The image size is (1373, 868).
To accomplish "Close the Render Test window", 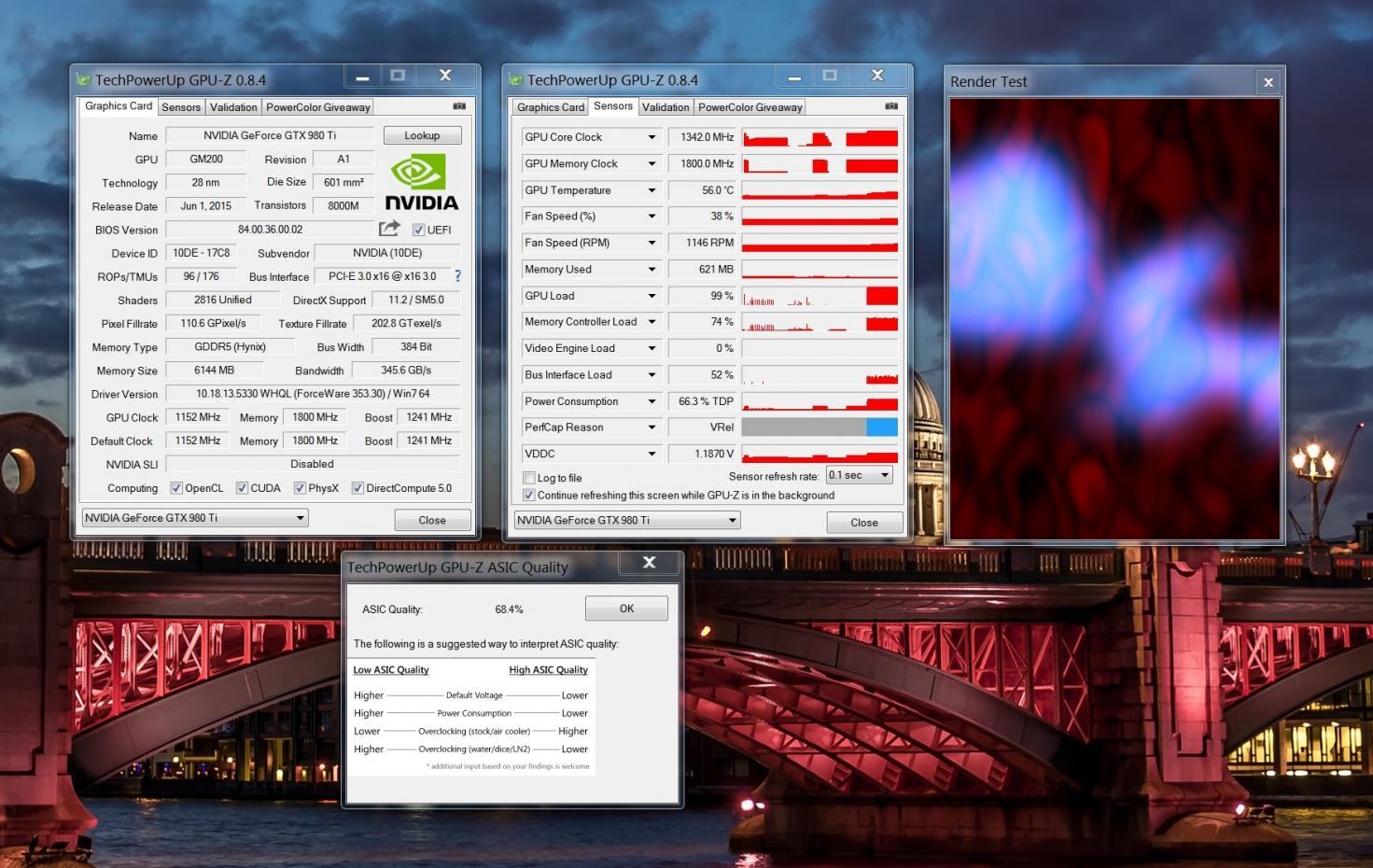I will click(x=1268, y=82).
